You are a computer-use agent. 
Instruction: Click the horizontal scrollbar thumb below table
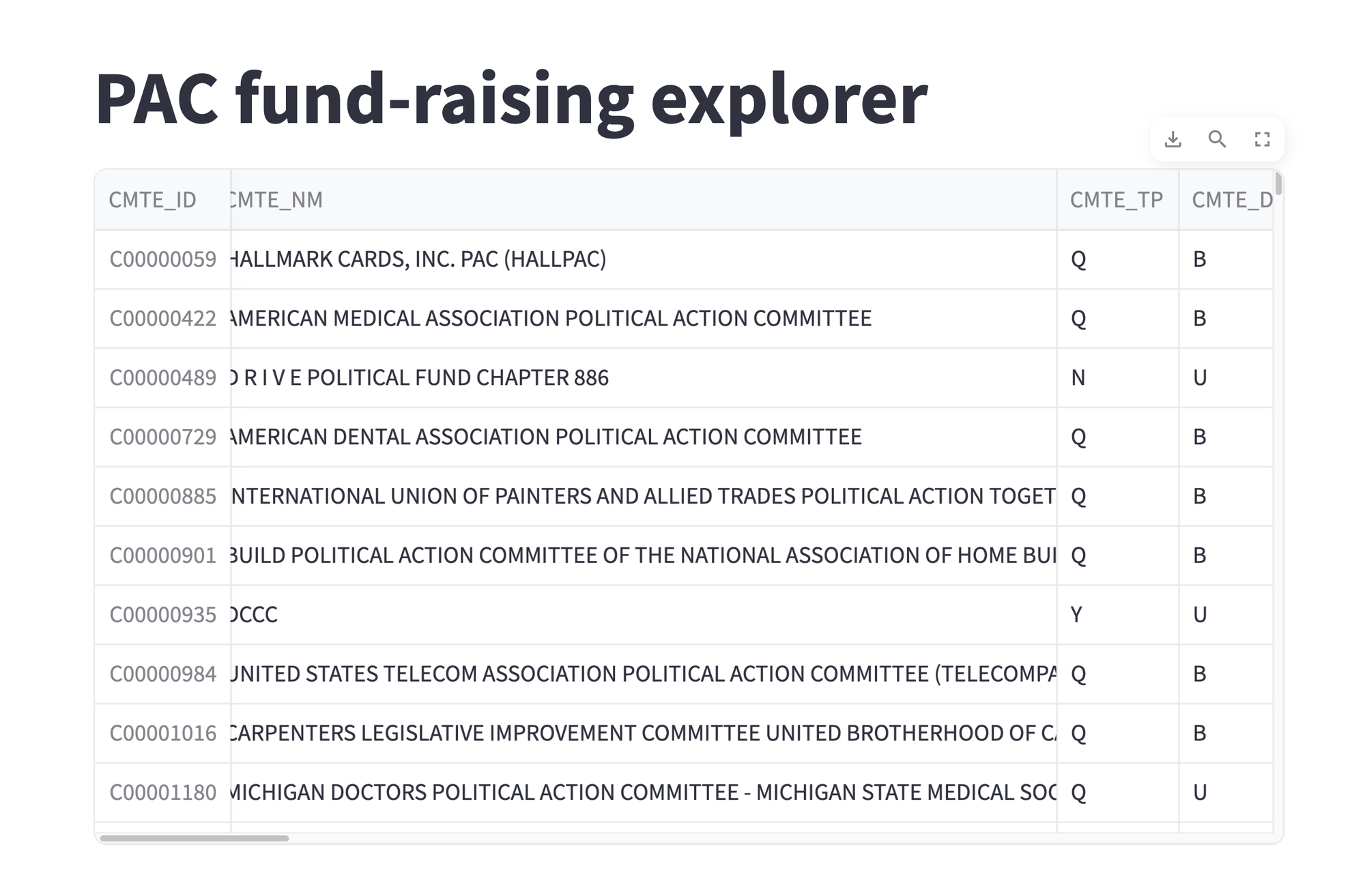(x=195, y=838)
